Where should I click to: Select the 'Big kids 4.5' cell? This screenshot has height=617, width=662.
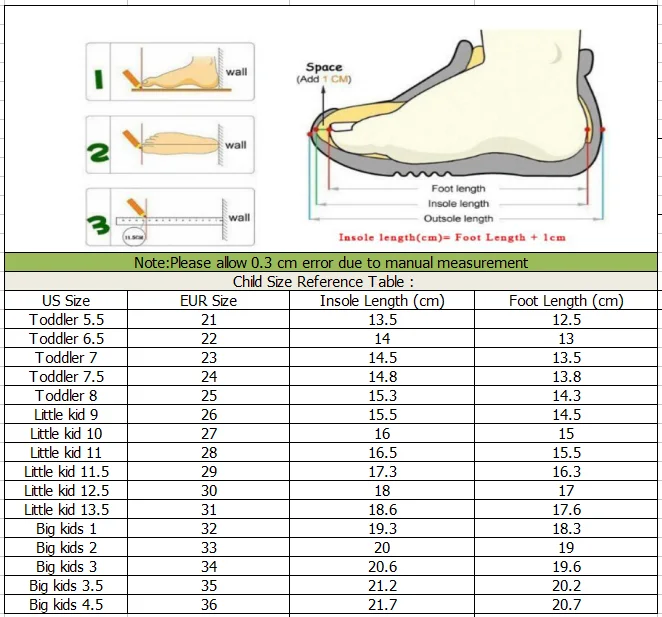coord(66,605)
